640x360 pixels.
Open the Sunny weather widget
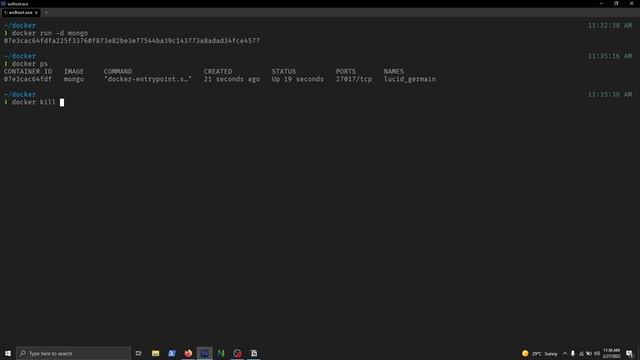coord(540,353)
